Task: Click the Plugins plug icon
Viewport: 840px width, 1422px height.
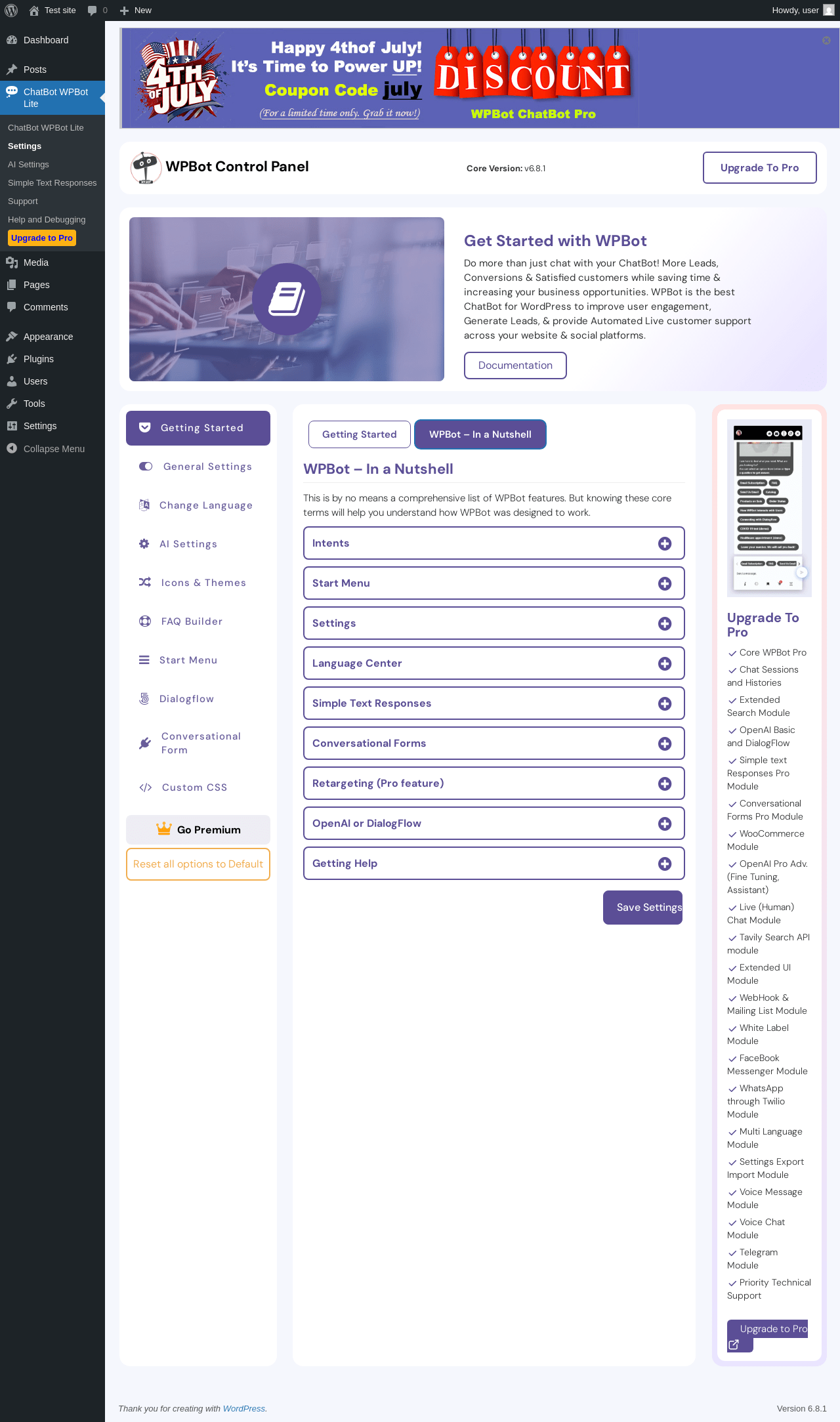Action: click(12, 359)
